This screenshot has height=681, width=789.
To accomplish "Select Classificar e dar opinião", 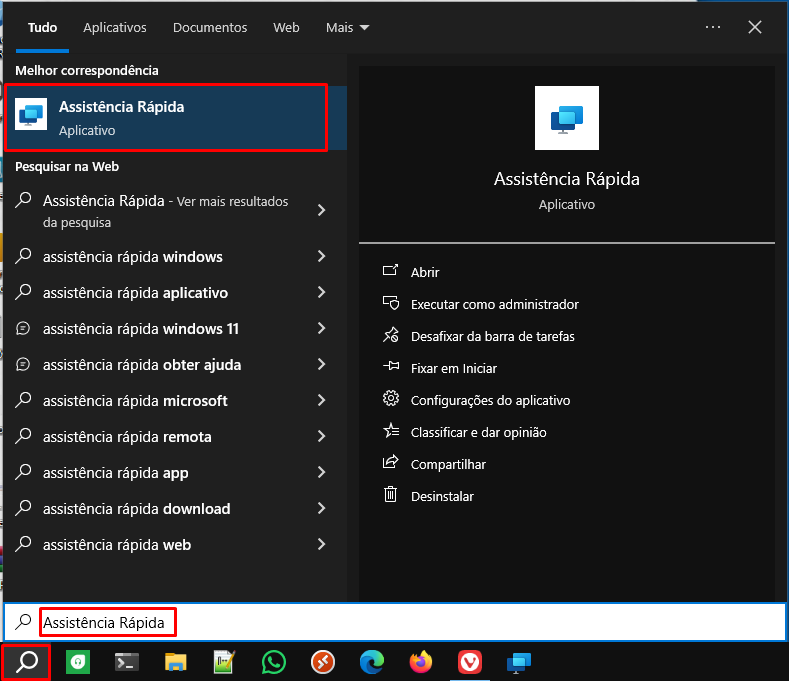I will point(479,432).
